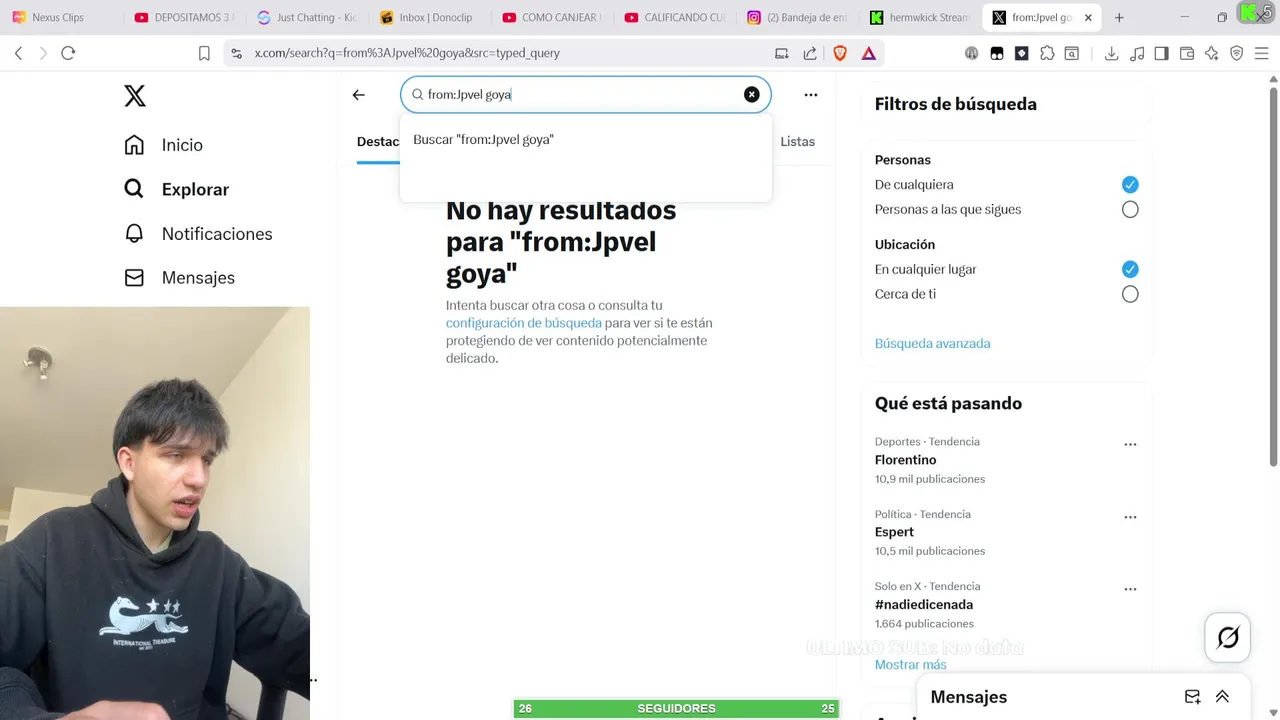
Task: Reload the page with refresh icon
Action: (68, 53)
